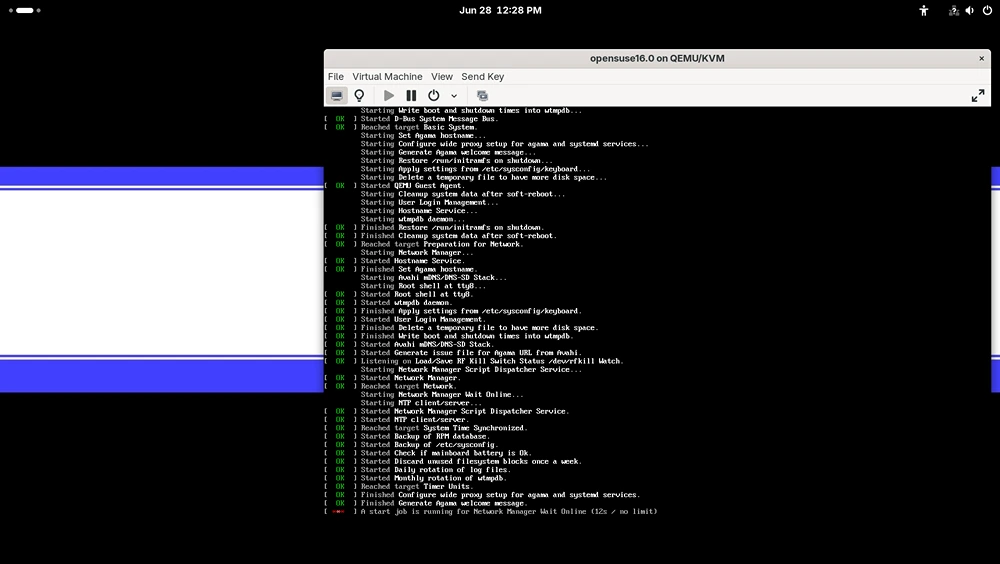Click 'Started Backup of RPM database' line

(408, 436)
